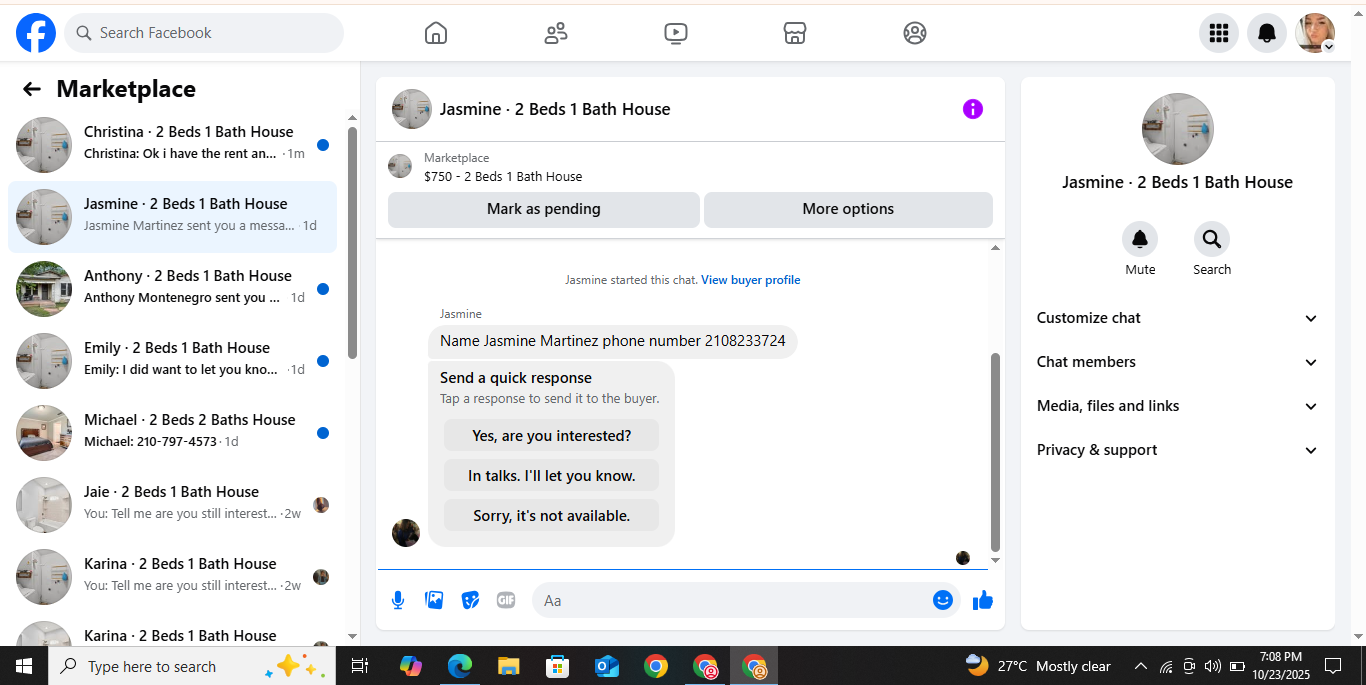Click the Mark as pending button
Viewport: 1366px width, 685px height.
click(x=544, y=209)
